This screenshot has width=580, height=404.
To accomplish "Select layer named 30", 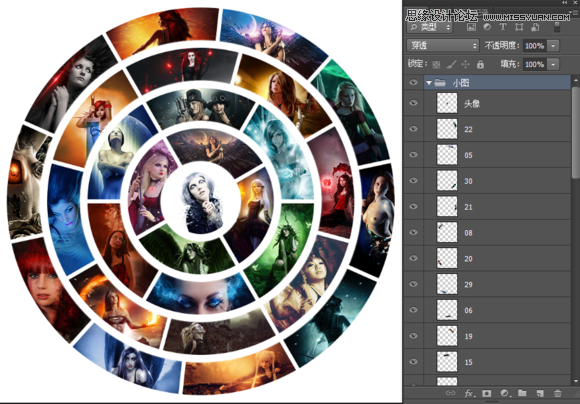I will coord(468,181).
